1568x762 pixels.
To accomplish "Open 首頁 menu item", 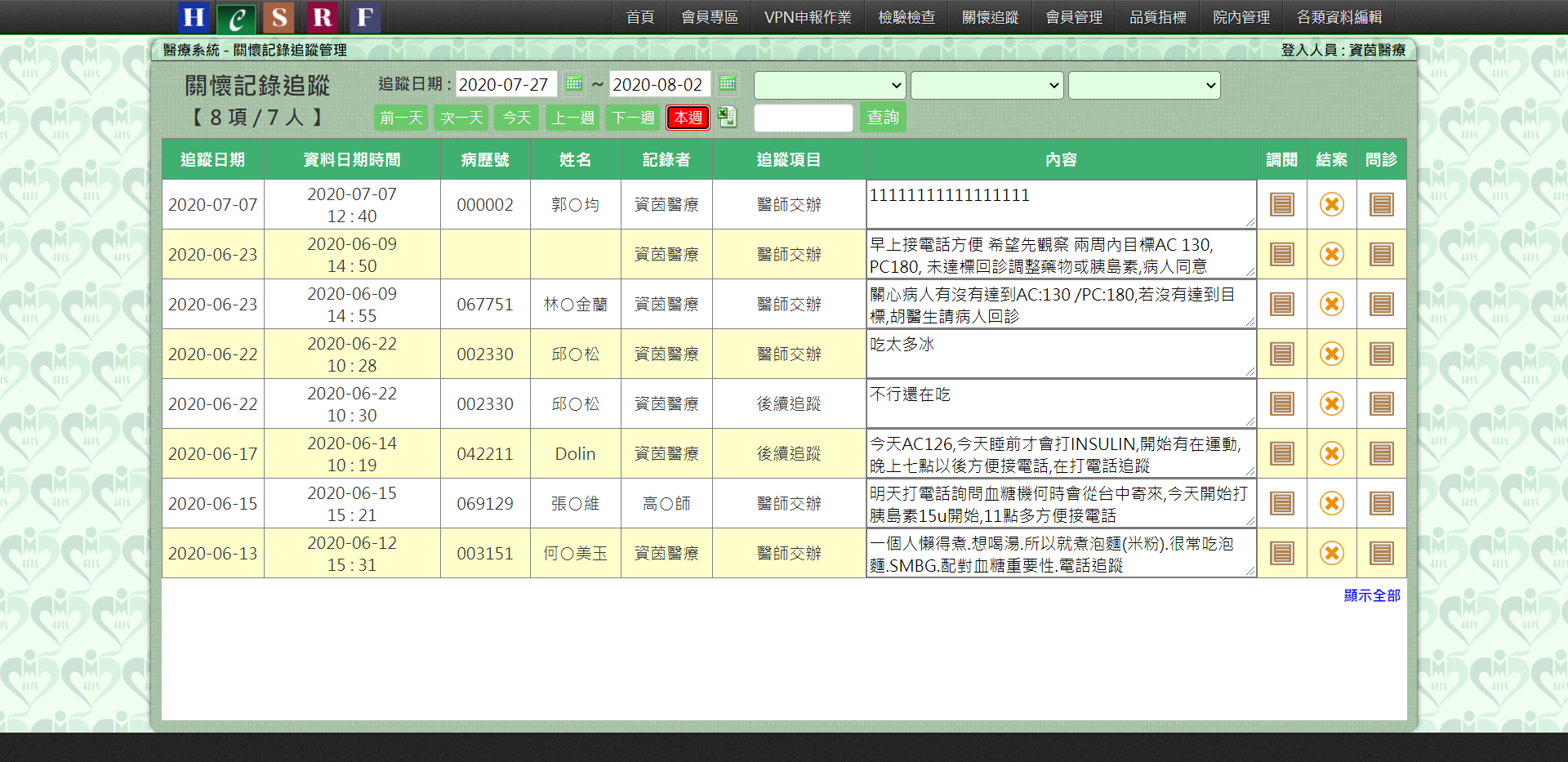I will coord(640,17).
